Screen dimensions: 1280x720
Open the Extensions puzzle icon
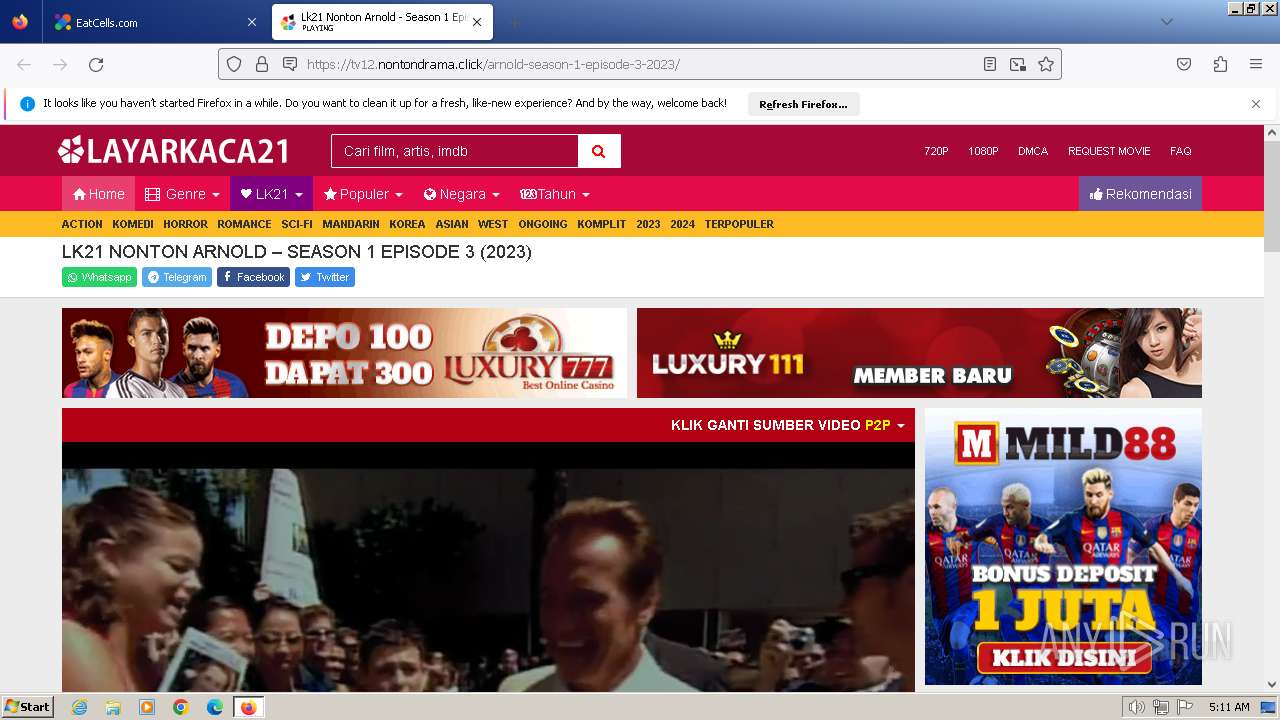(x=1220, y=64)
